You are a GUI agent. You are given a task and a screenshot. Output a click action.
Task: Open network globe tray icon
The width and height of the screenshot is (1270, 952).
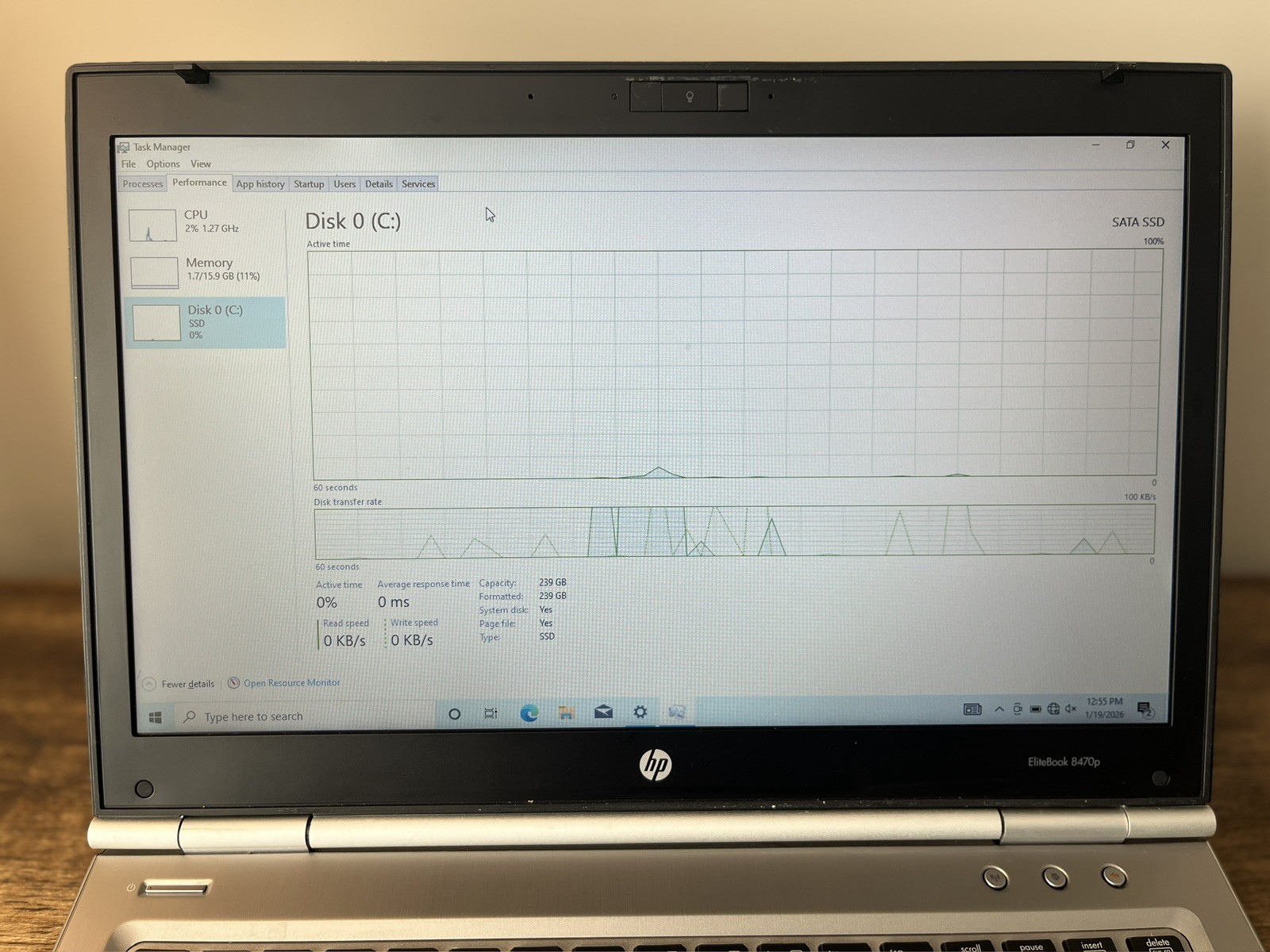pyautogui.click(x=1053, y=708)
